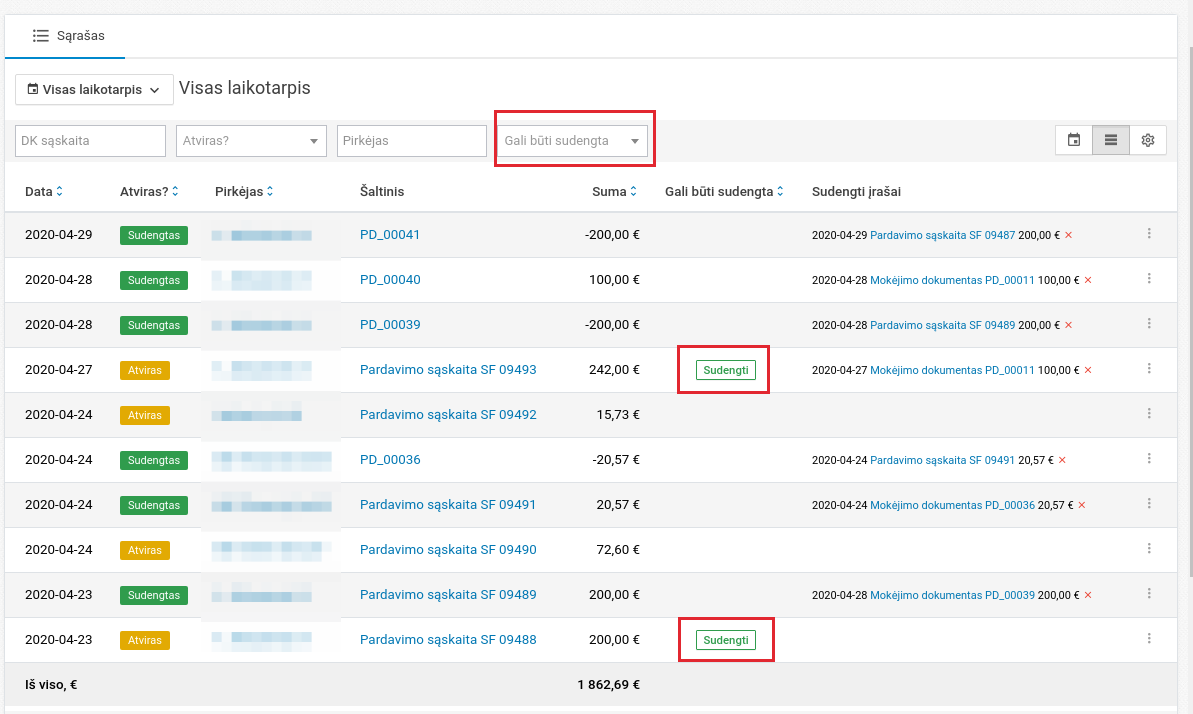Viewport: 1193px width, 714px height.
Task: Open row menu for PD_00041
Action: 1149,234
